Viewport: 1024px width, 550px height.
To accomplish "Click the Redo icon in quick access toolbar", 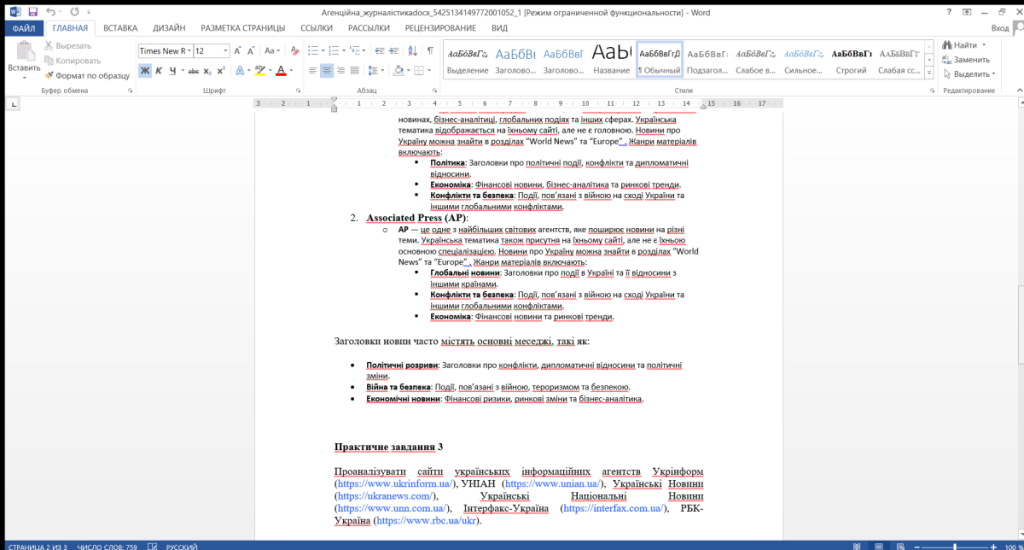I will pyautogui.click(x=74, y=12).
